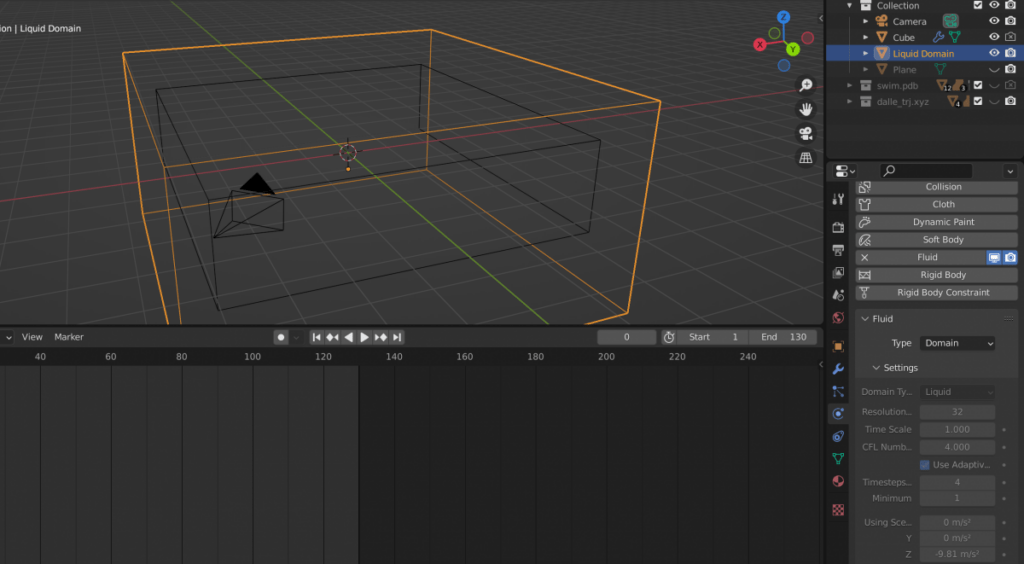Toggle auto keying record button
Screen dimensions: 1024x564
[281, 337]
